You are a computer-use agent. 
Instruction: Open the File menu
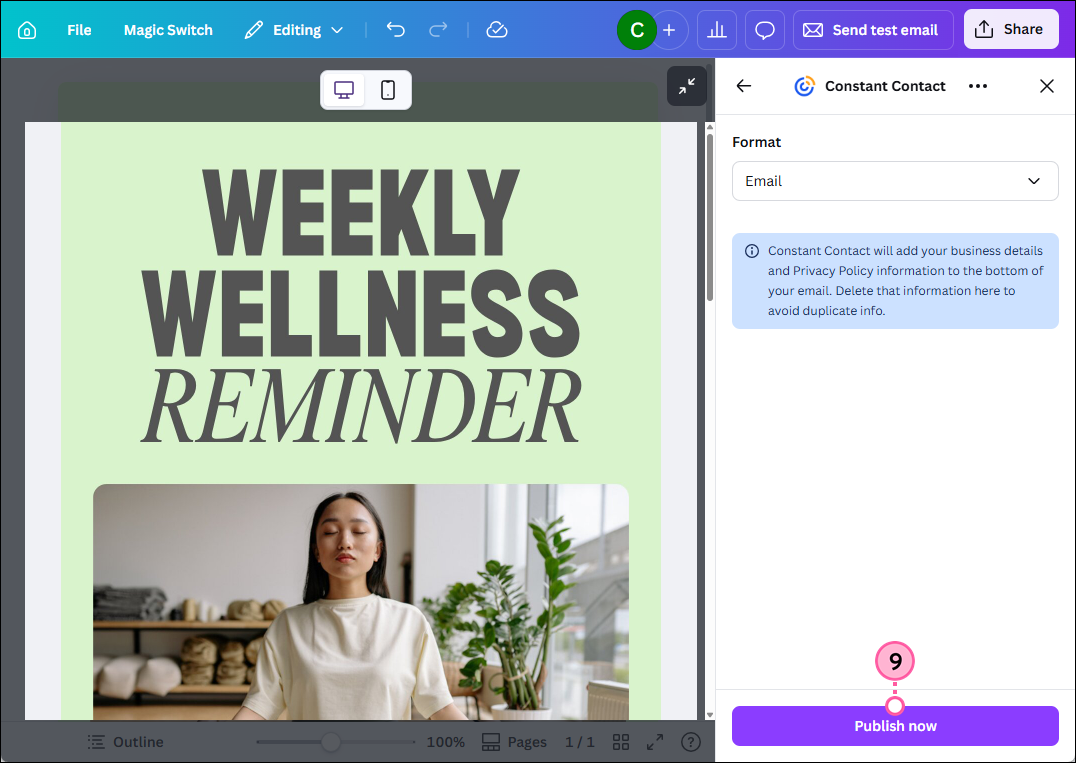79,30
